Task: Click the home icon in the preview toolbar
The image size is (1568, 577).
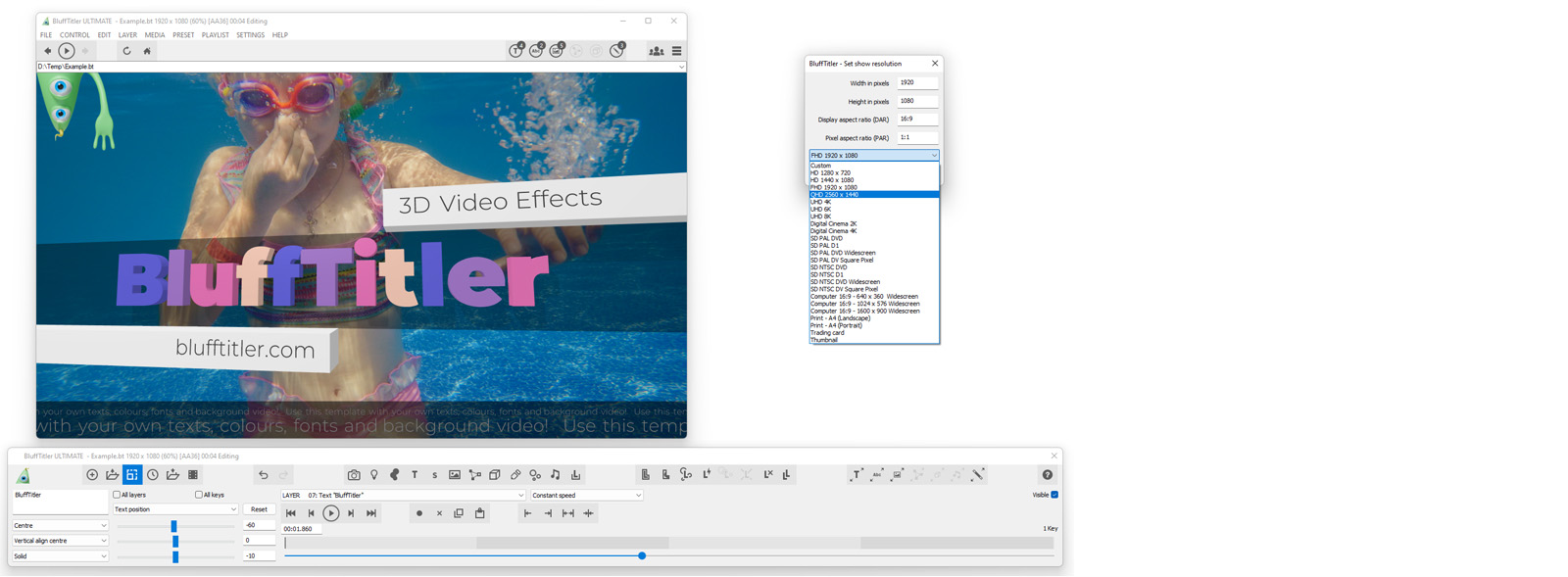Action: [x=147, y=51]
